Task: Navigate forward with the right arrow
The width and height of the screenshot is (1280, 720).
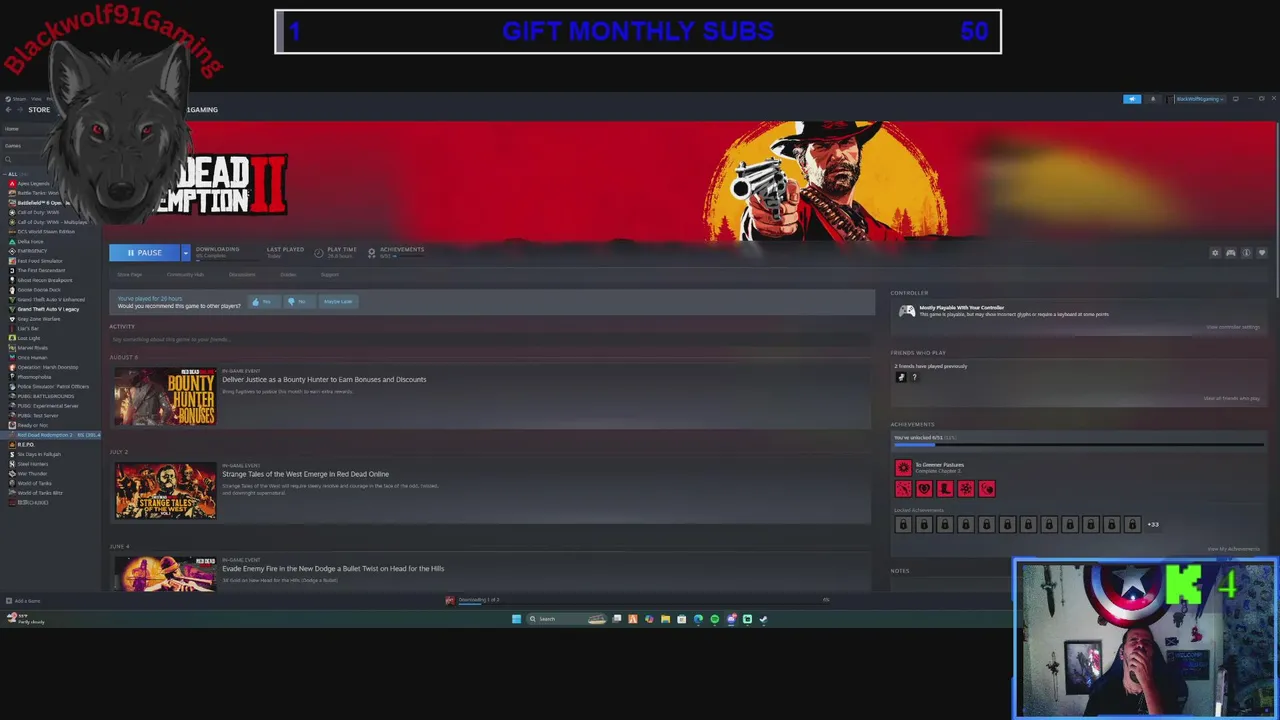Action: (19, 109)
